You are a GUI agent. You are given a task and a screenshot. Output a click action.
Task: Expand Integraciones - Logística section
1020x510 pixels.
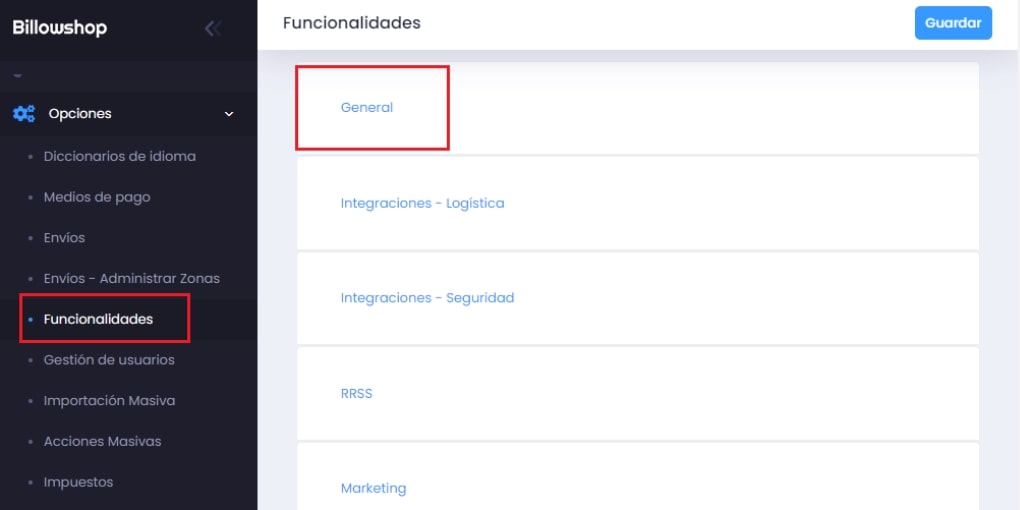click(422, 203)
